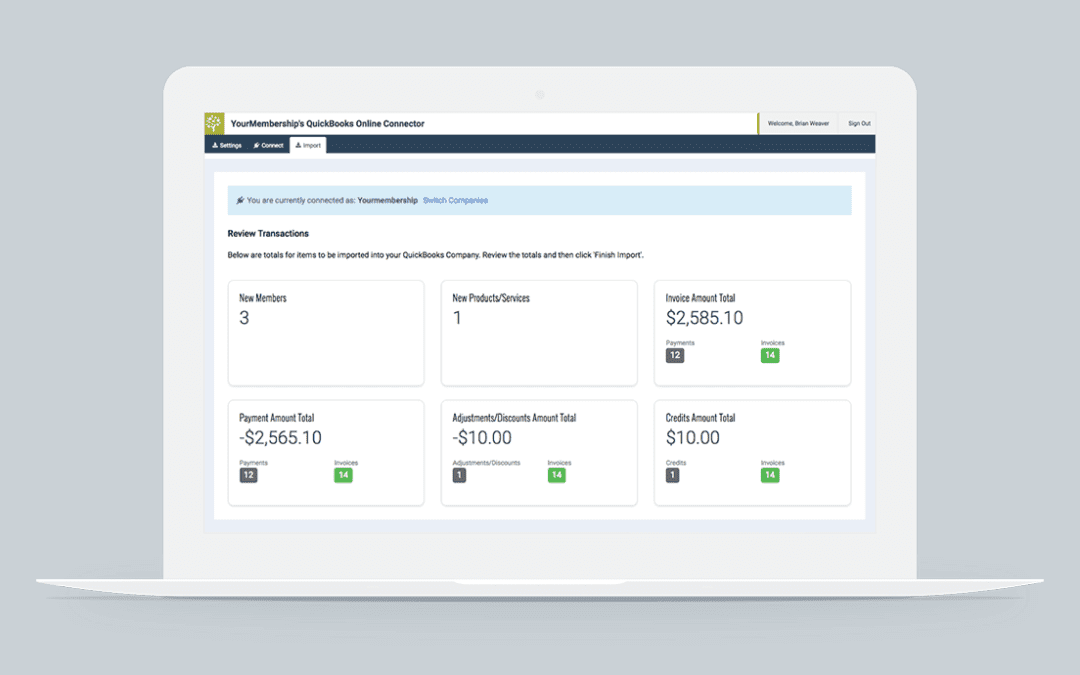The image size is (1080, 675).
Task: Click the Review Transactions heading
Action: click(268, 233)
